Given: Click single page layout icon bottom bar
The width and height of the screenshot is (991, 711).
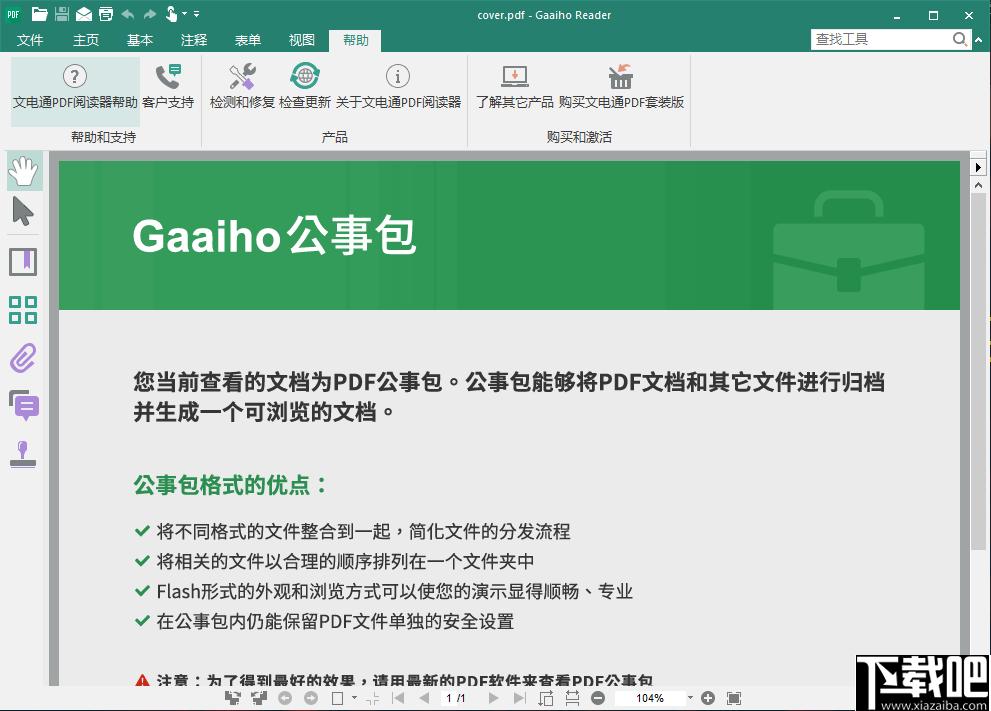Looking at the screenshot, I should pos(337,698).
